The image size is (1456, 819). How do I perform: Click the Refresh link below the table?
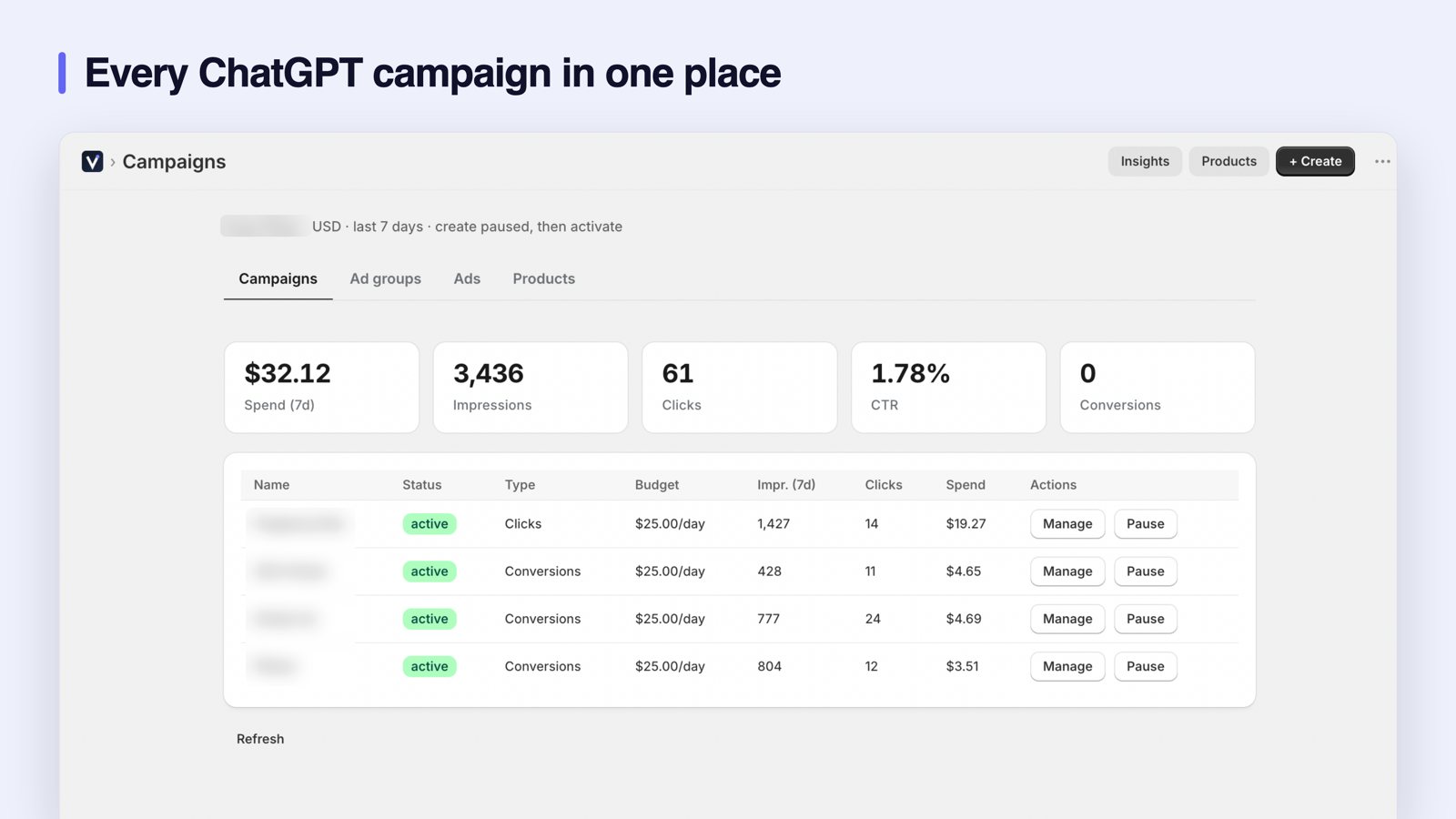pyautogui.click(x=260, y=739)
